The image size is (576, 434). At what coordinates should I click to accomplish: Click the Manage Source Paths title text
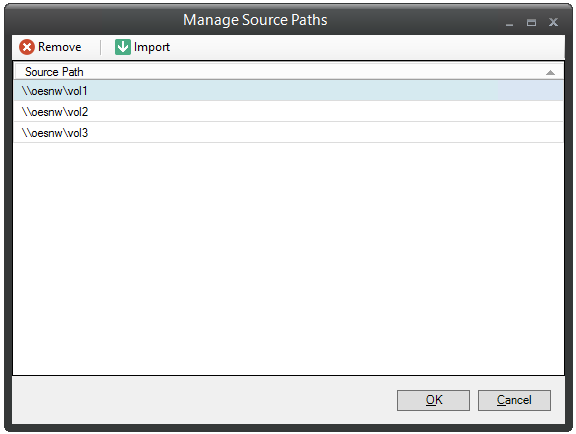[x=255, y=20]
